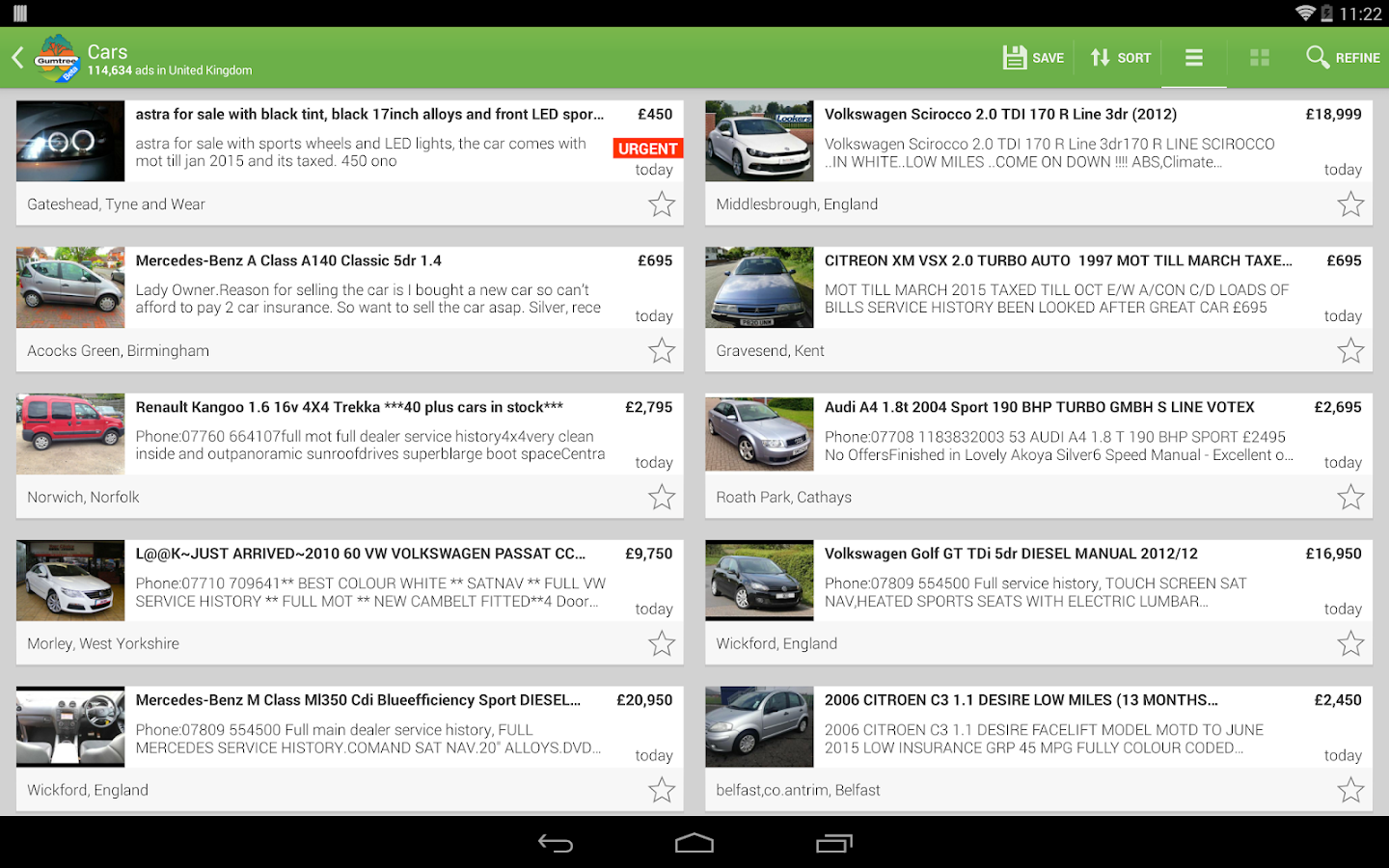View the Mercedes M Class interior photo
The image size is (1389, 868).
pyautogui.click(x=70, y=727)
